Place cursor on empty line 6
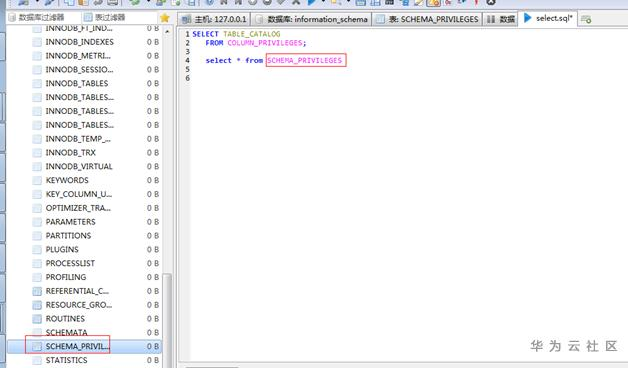Image resolution: width=628 pixels, height=368 pixels. 409,78
